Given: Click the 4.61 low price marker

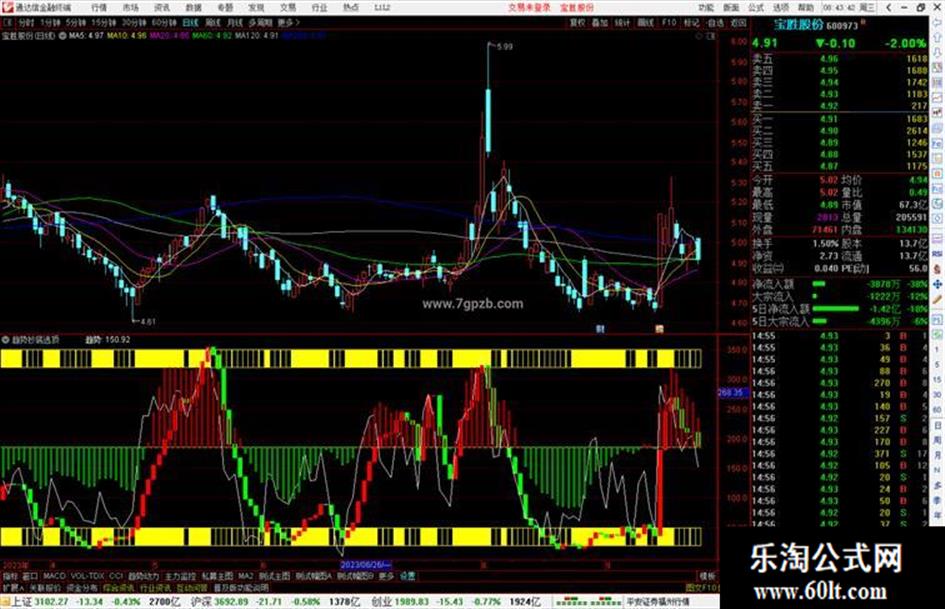Looking at the screenshot, I should (148, 321).
